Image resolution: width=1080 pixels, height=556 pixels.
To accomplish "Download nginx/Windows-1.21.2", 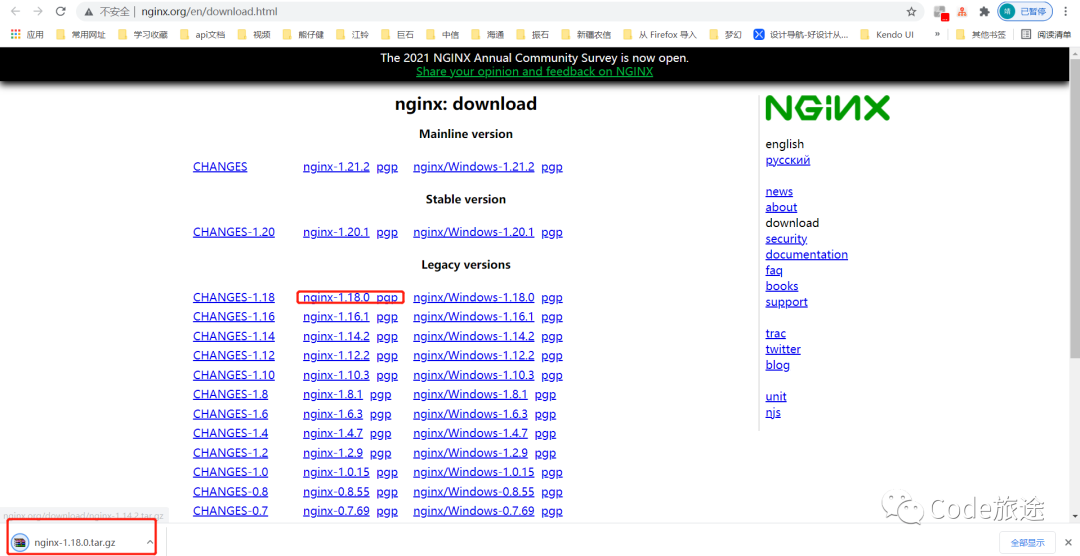I will pyautogui.click(x=473, y=167).
